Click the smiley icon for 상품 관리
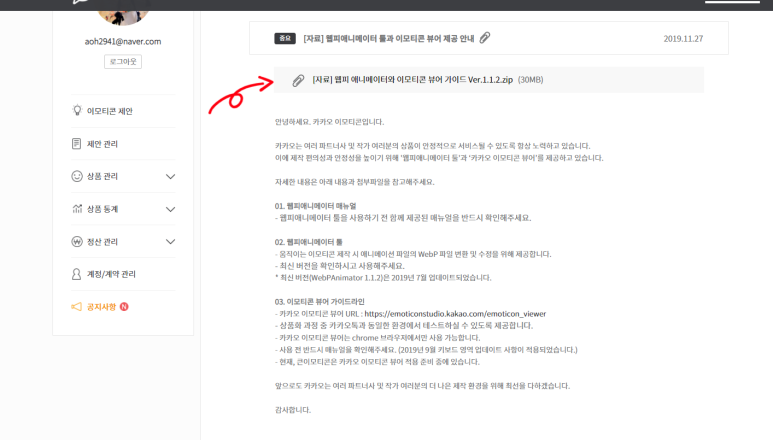773x440 pixels. (77, 176)
